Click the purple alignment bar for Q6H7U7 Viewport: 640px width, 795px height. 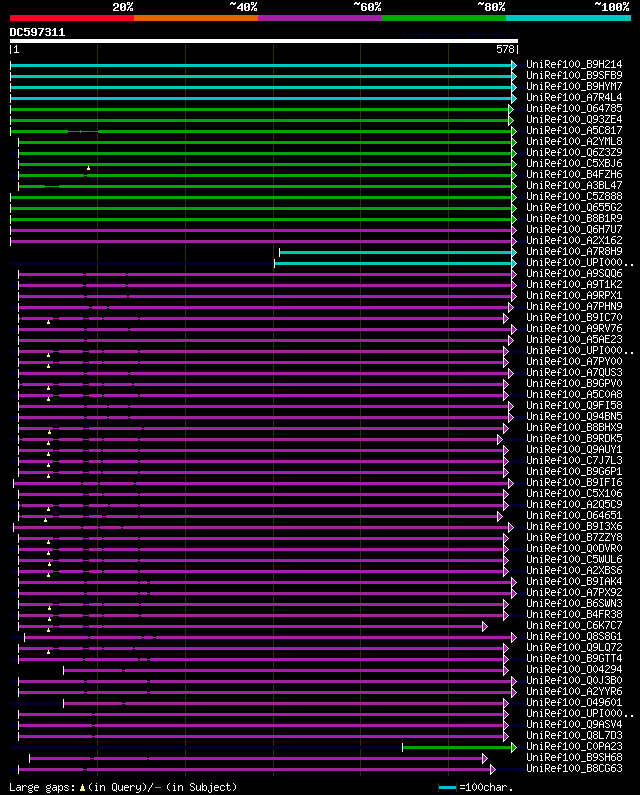coord(261,231)
